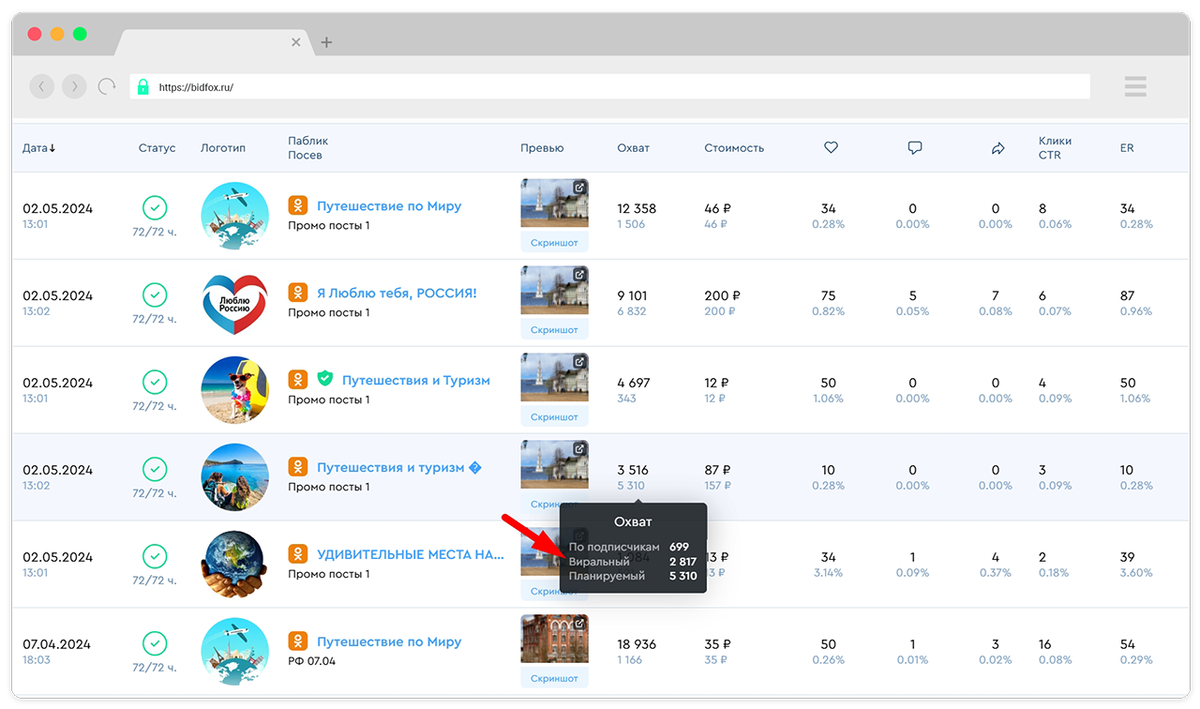Open preview external-link icon in 07.04.2024 row
Viewport: 1200px width, 709px height.
pyautogui.click(x=579, y=623)
